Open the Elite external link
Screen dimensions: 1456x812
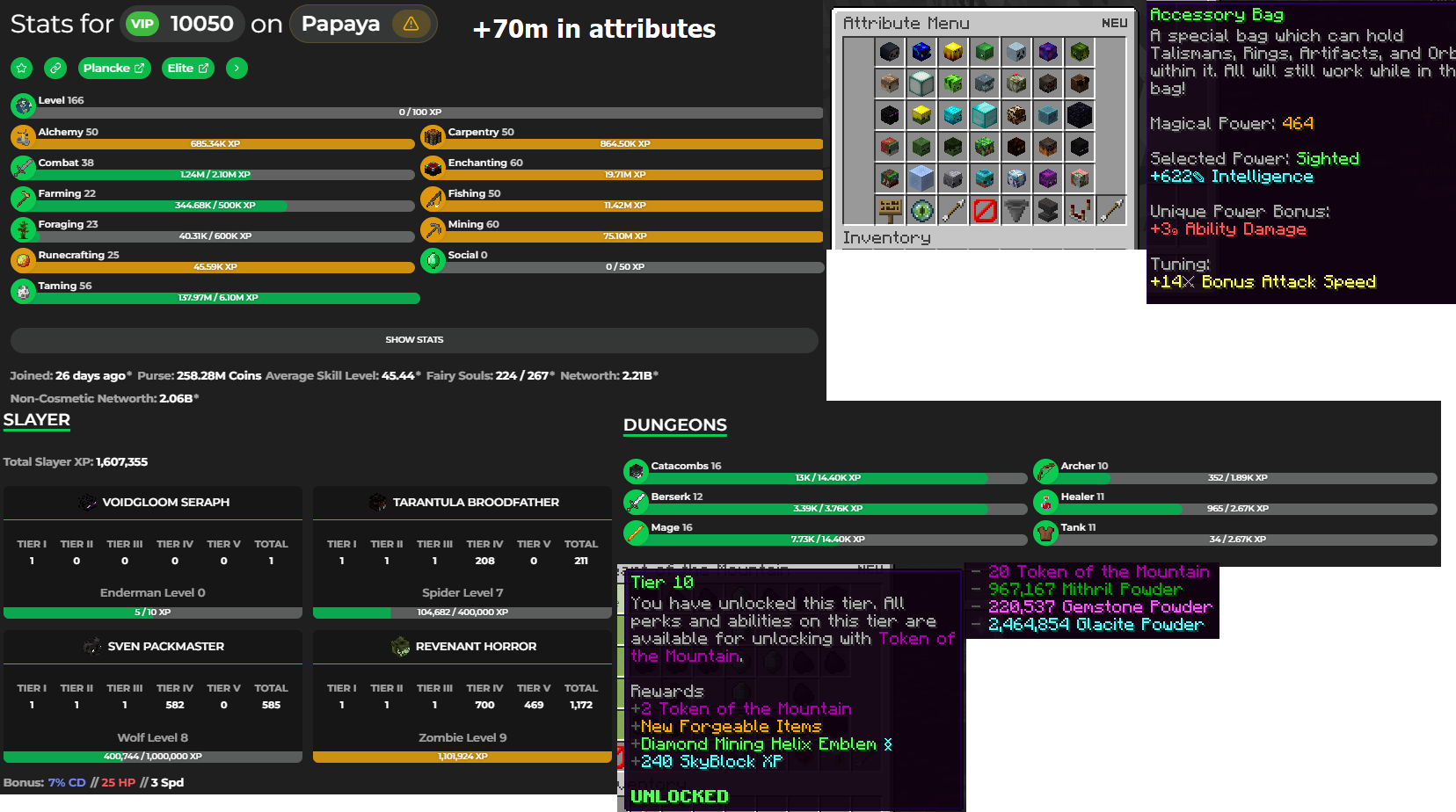coord(188,68)
